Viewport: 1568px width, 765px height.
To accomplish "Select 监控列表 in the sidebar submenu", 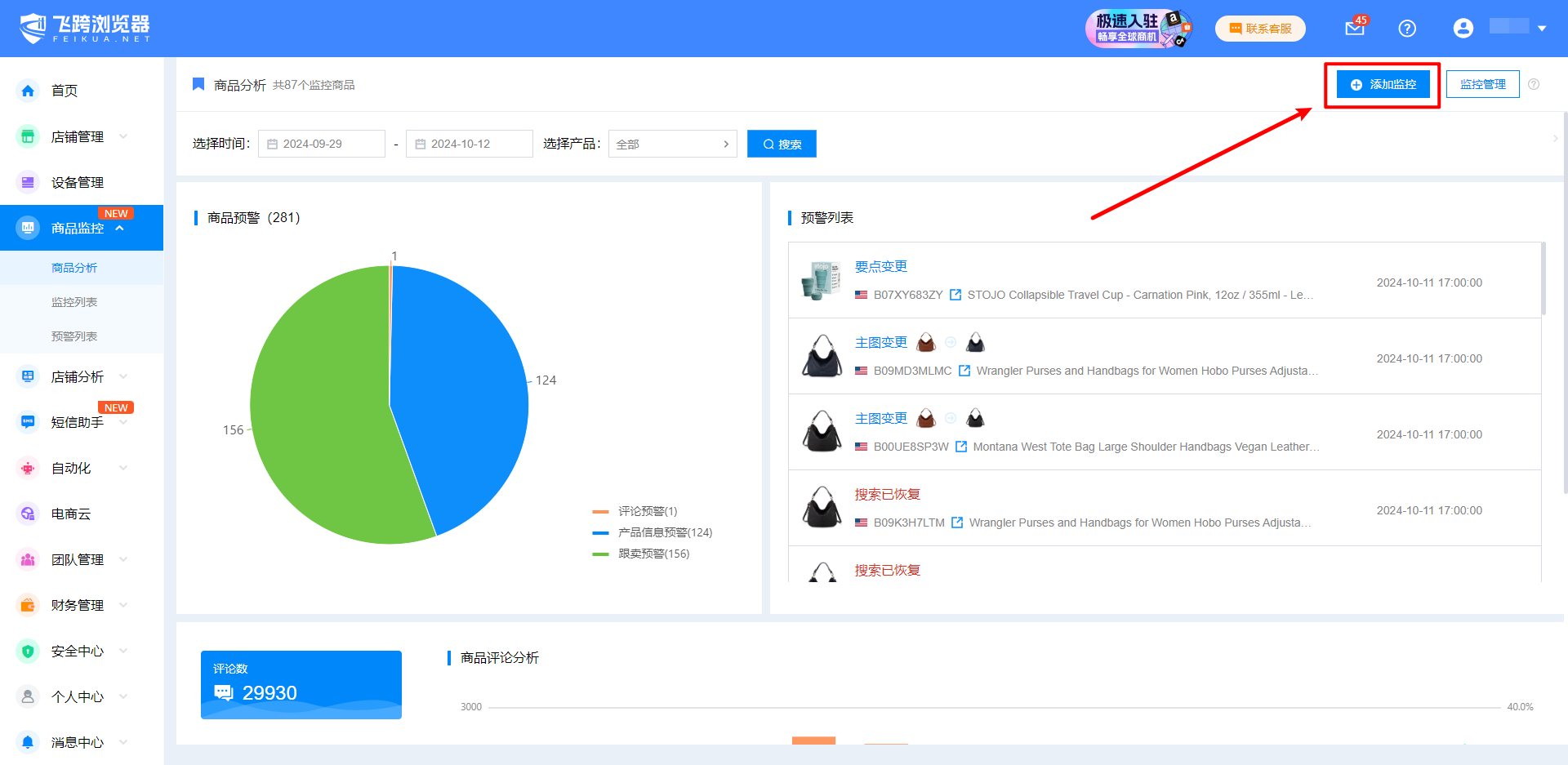I will click(74, 302).
